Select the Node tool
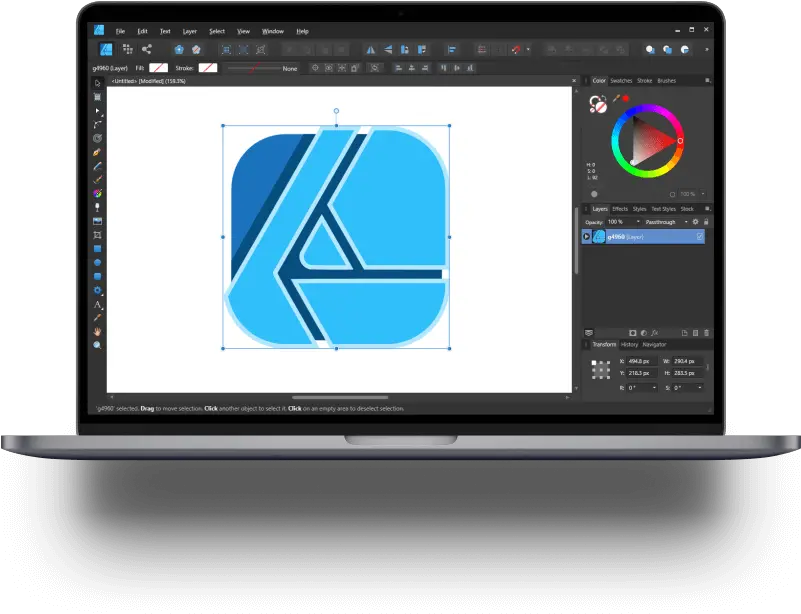Screen dimensions: 801x614 pyautogui.click(x=96, y=124)
